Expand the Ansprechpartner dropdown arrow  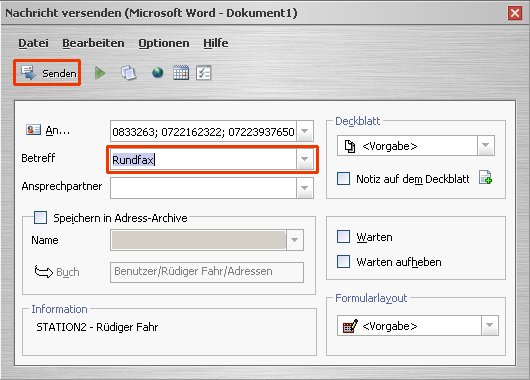(x=305, y=188)
